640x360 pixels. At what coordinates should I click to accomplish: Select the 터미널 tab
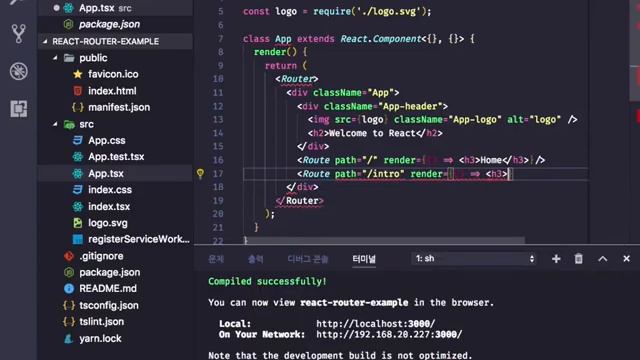(364, 259)
